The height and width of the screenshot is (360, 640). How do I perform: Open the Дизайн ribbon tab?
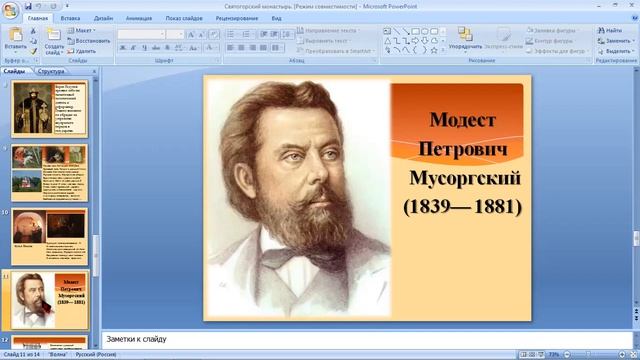tap(103, 18)
